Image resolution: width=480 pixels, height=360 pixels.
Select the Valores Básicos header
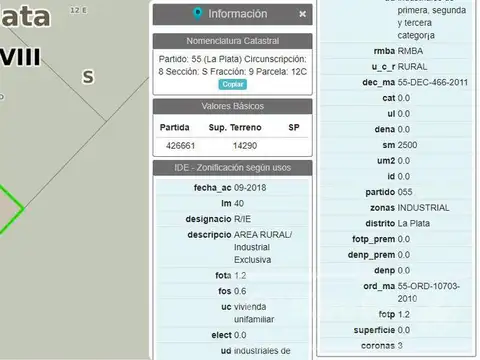coord(233,106)
